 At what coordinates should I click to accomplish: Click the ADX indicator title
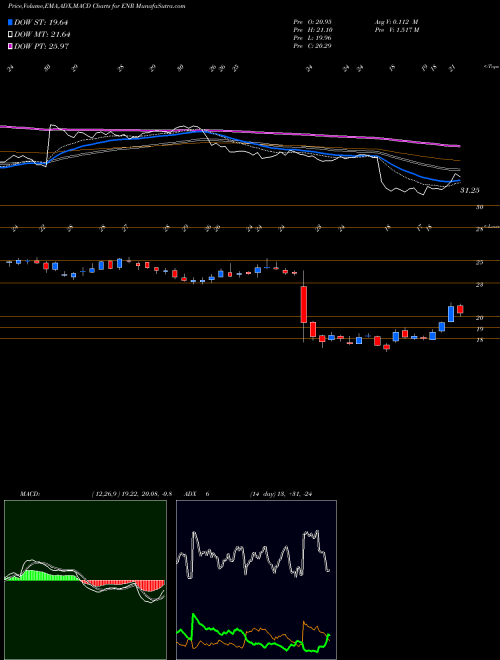click(x=192, y=494)
